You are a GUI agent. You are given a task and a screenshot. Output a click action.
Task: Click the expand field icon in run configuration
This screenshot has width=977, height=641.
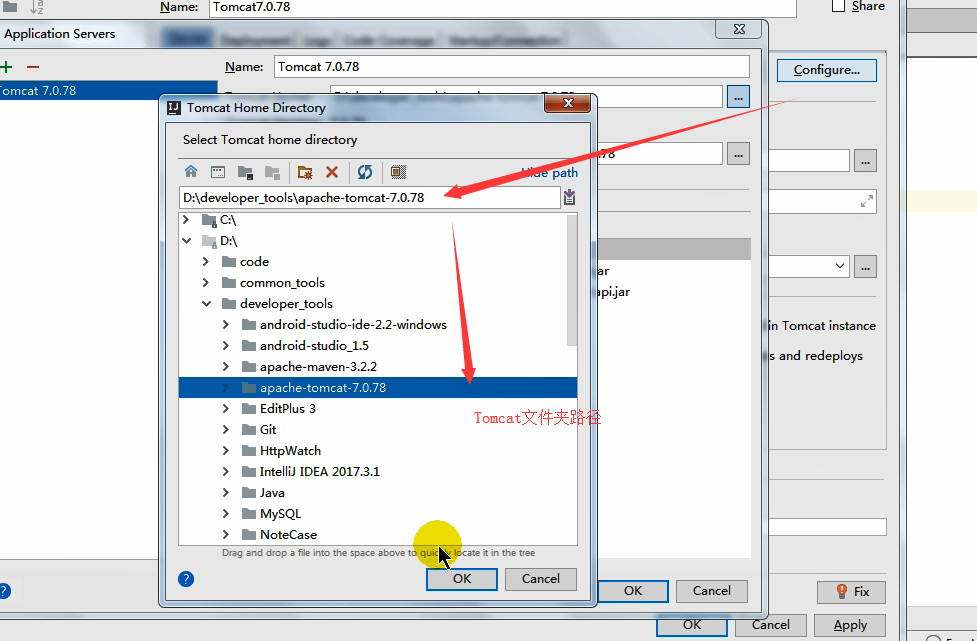click(867, 202)
